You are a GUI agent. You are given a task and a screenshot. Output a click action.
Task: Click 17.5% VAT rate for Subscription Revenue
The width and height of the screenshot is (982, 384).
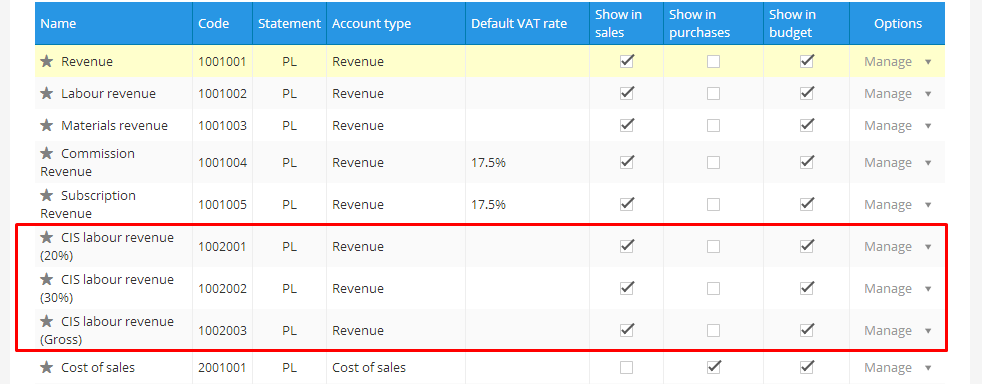[488, 204]
